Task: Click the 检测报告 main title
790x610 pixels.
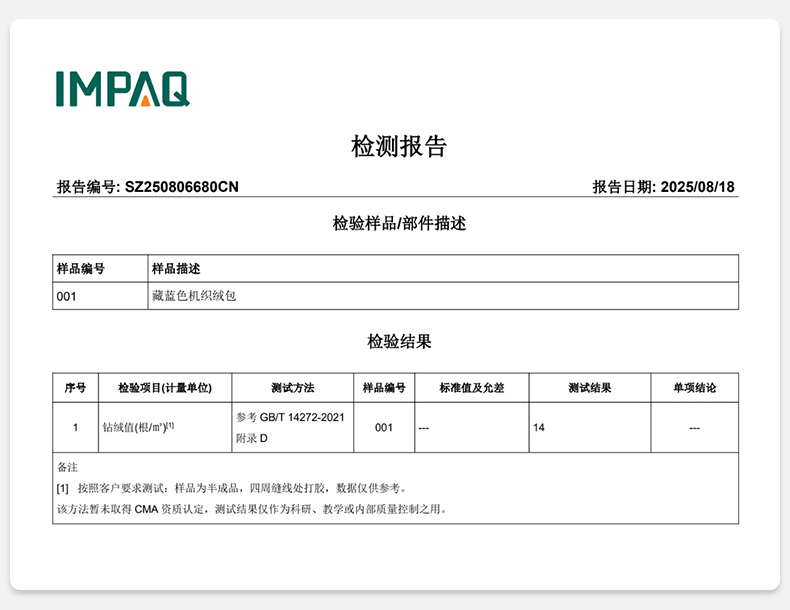Action: point(398,146)
